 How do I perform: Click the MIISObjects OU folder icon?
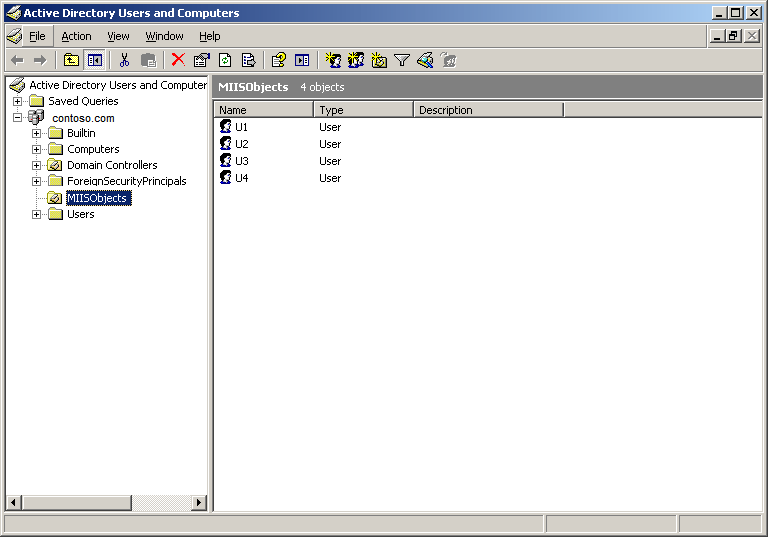[54, 198]
